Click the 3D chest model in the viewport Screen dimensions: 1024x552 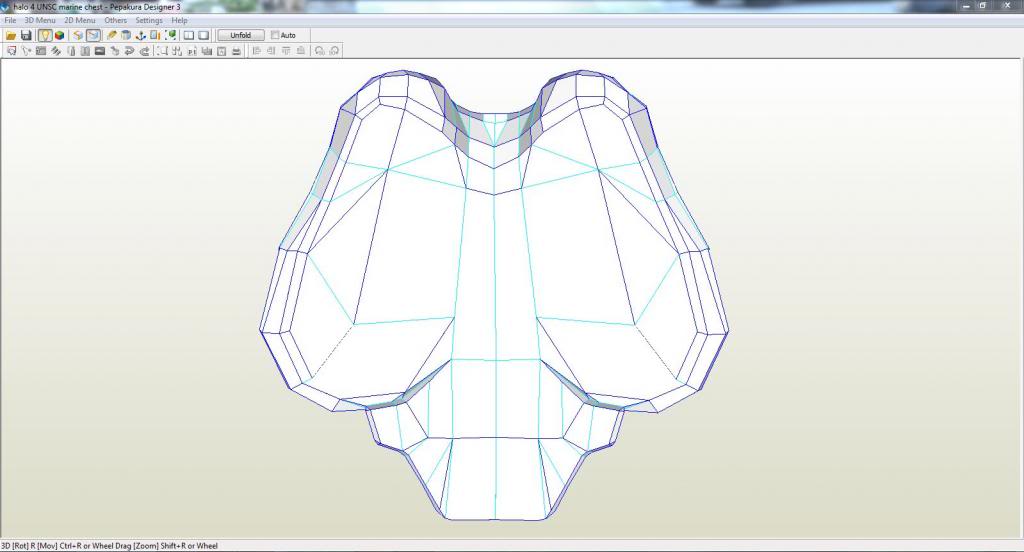tap(494, 295)
